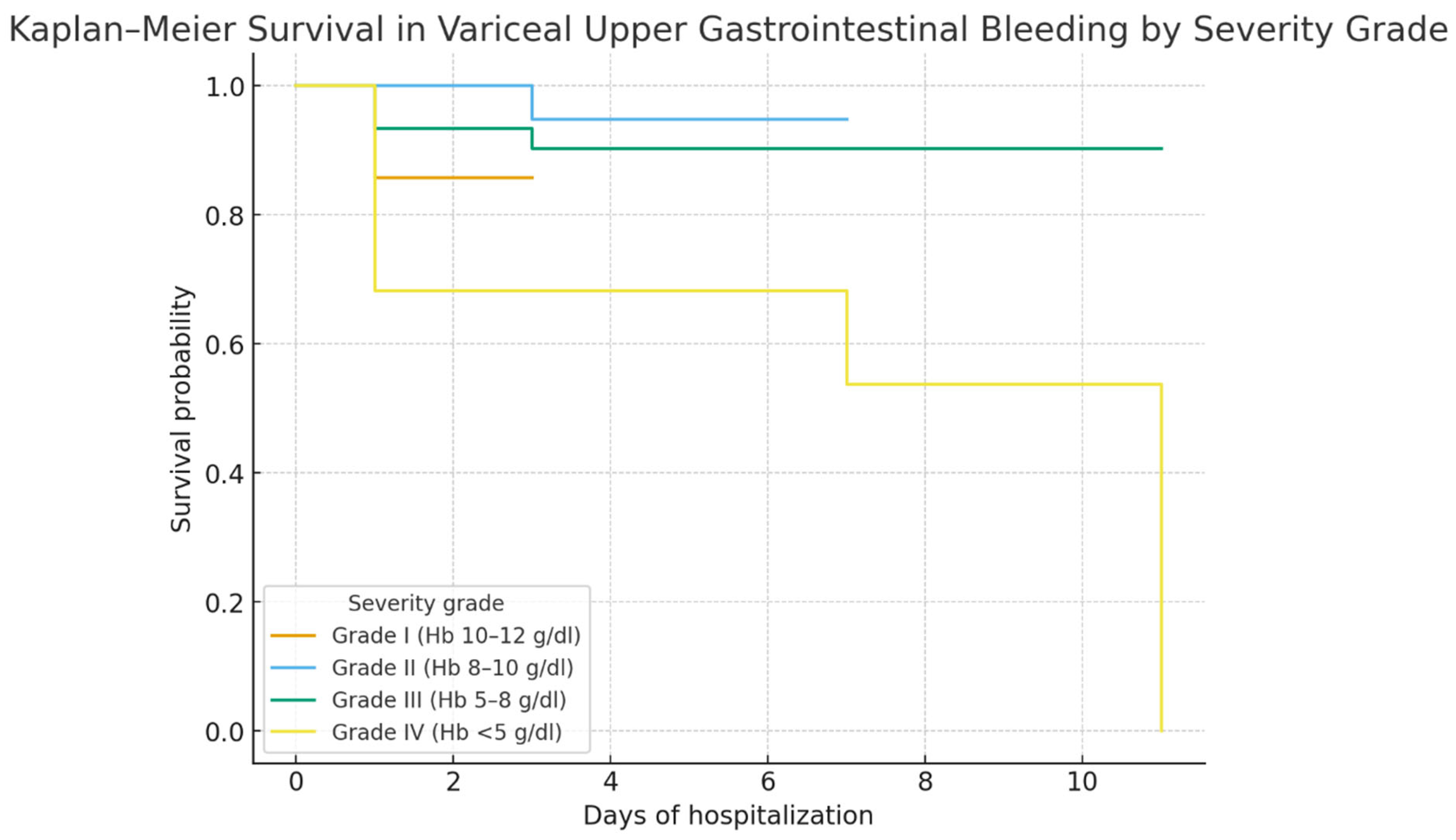1456x840 pixels.
Task: Click the yellow Grade IV legend line swatch
Action: 293,733
